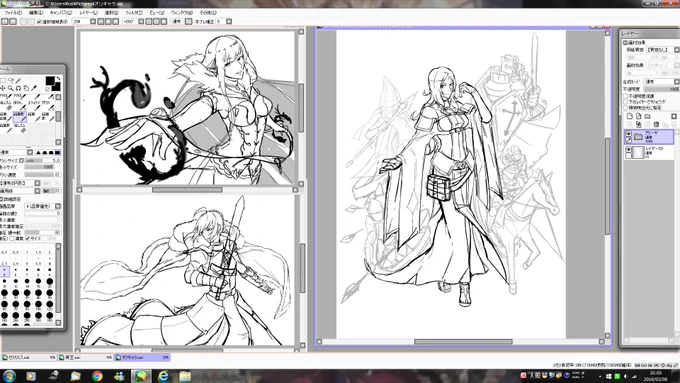Open the layer blending mode dropdown
This screenshot has height=383, width=680.
(677, 82)
